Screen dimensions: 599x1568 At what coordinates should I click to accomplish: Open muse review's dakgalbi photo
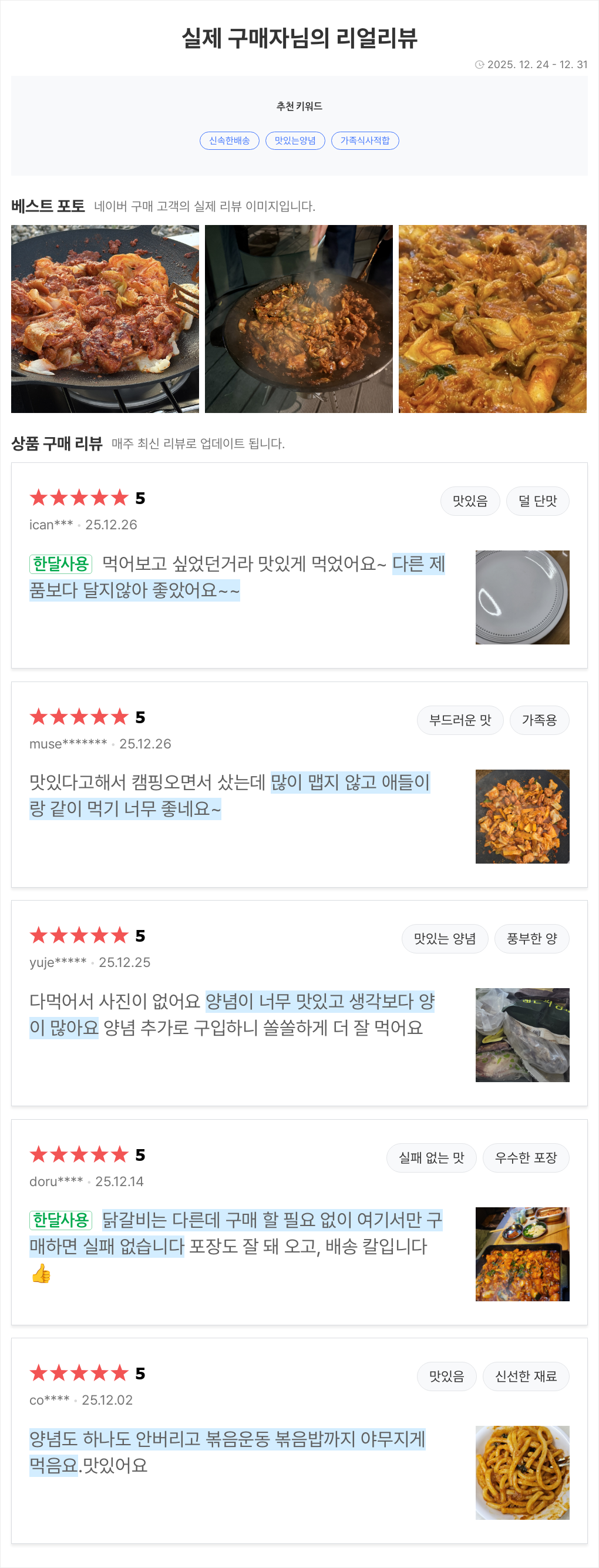point(522,816)
